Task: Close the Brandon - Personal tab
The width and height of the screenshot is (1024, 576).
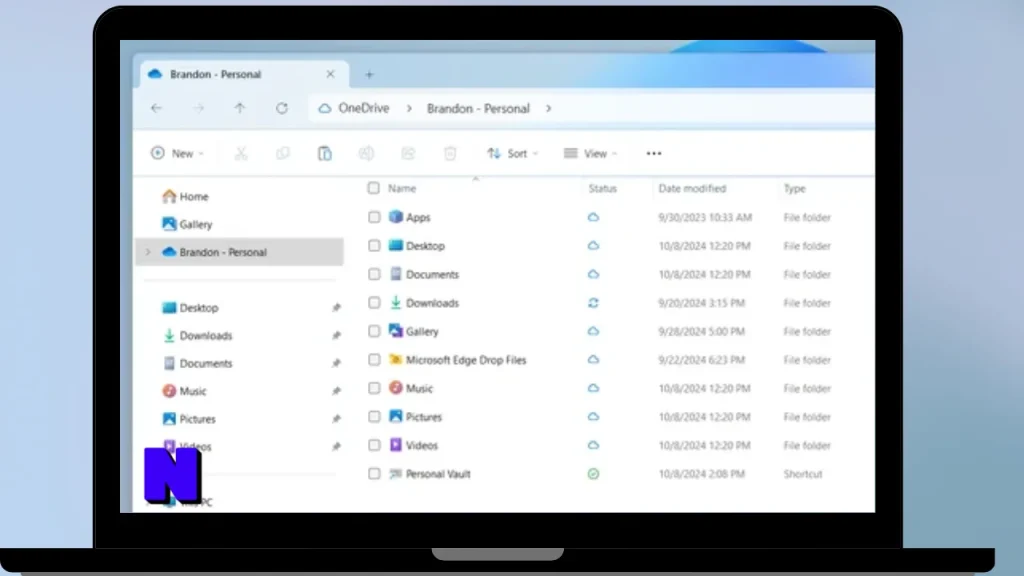Action: tap(330, 74)
